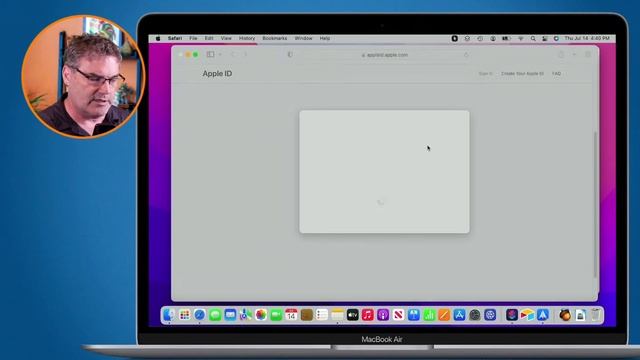Image resolution: width=640 pixels, height=360 pixels.
Task: Click Safari's back arrow button
Action: pos(233,54)
